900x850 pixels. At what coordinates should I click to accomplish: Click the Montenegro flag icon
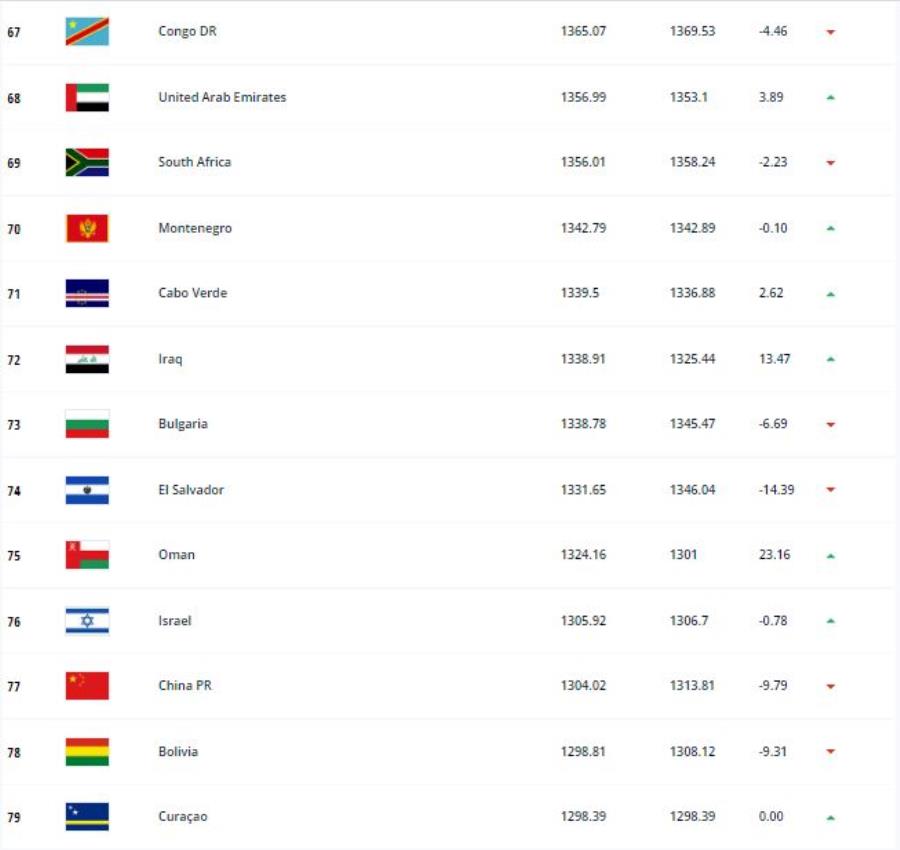click(x=87, y=228)
